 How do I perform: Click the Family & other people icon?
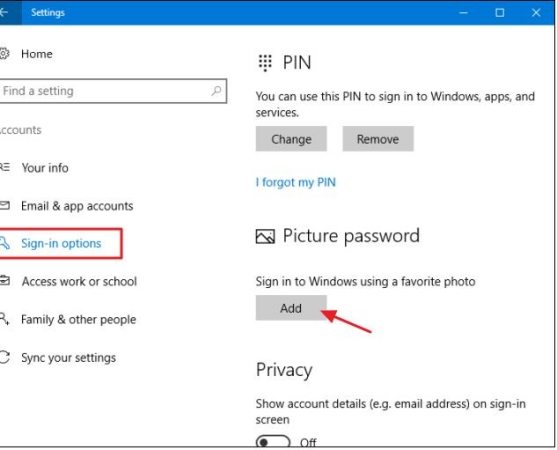[x=4, y=319]
